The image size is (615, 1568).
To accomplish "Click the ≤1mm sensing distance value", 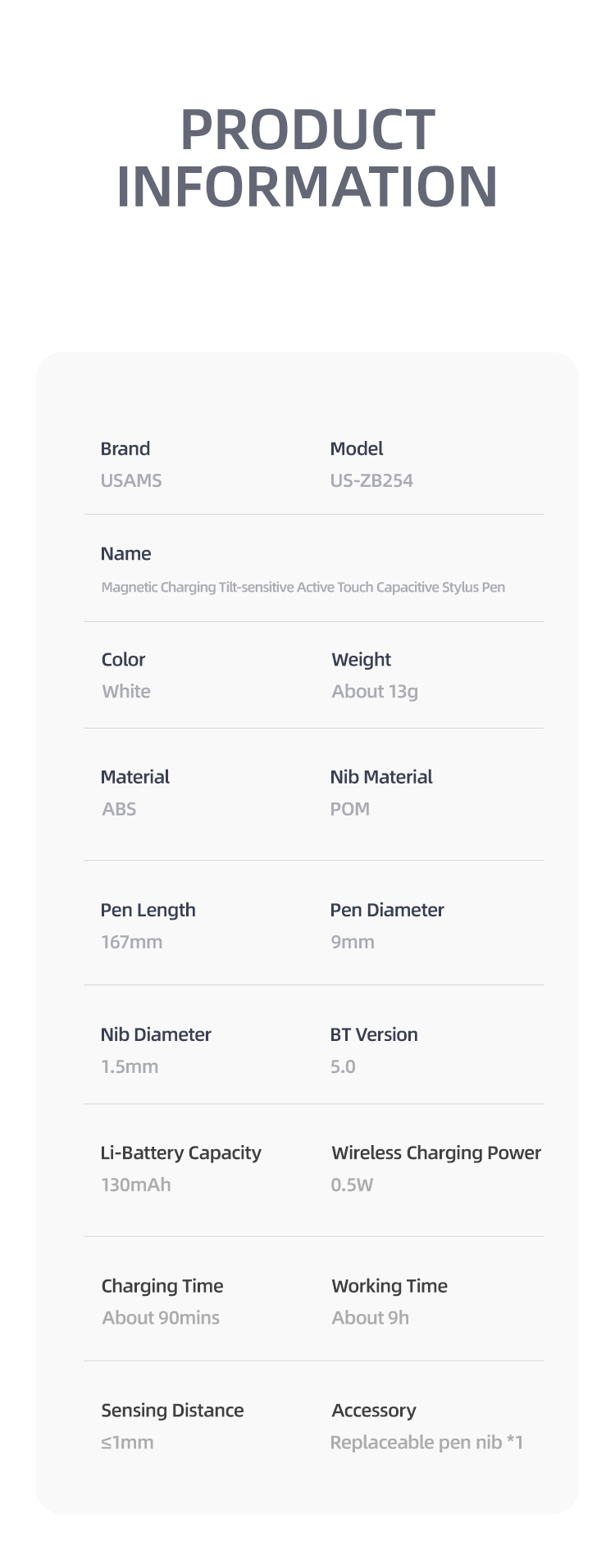I will point(127,1442).
